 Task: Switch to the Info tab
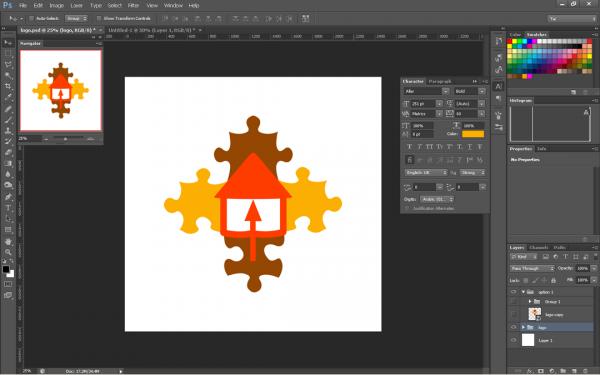tap(541, 148)
